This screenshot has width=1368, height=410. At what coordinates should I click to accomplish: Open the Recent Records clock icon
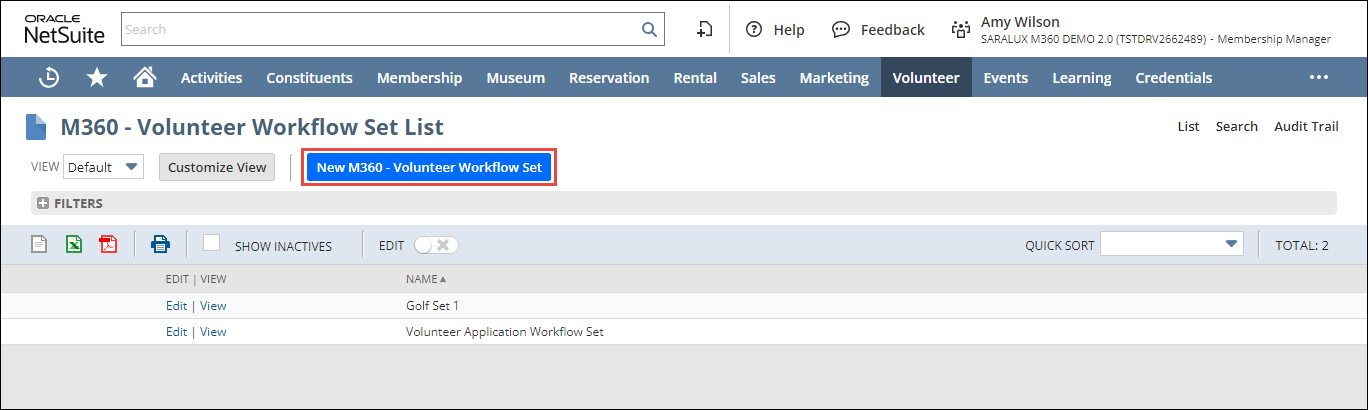48,78
